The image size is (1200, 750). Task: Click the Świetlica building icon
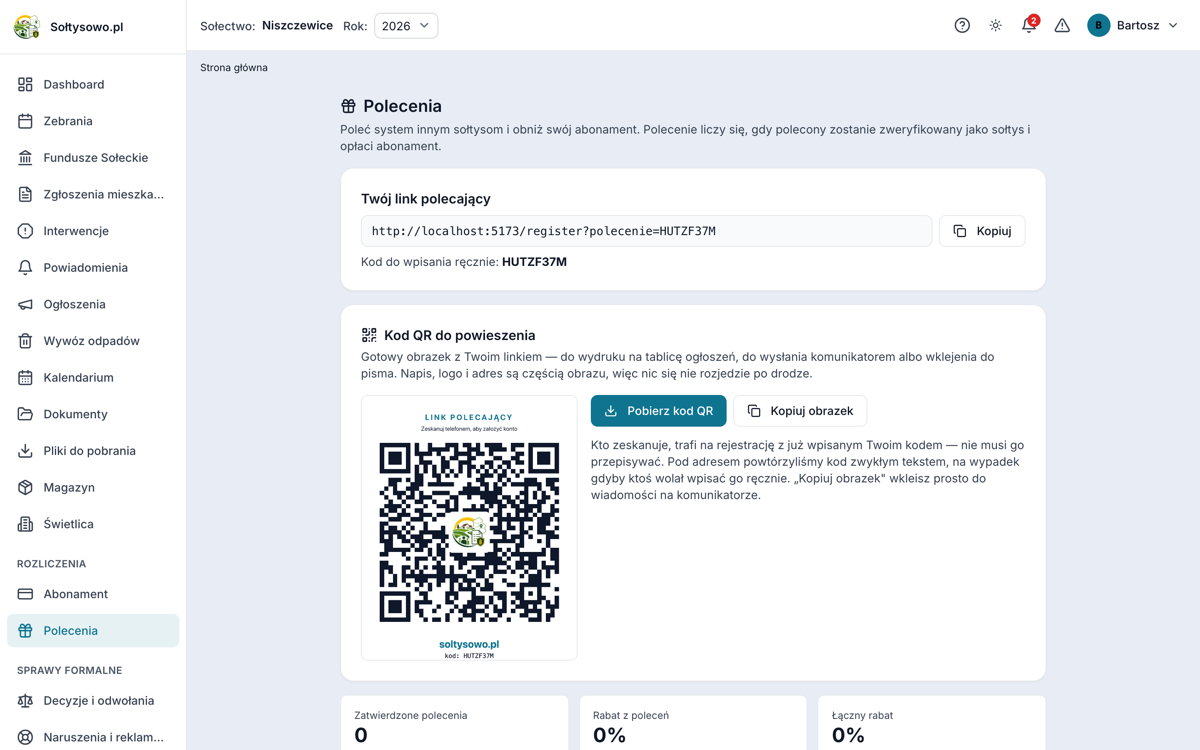click(25, 524)
